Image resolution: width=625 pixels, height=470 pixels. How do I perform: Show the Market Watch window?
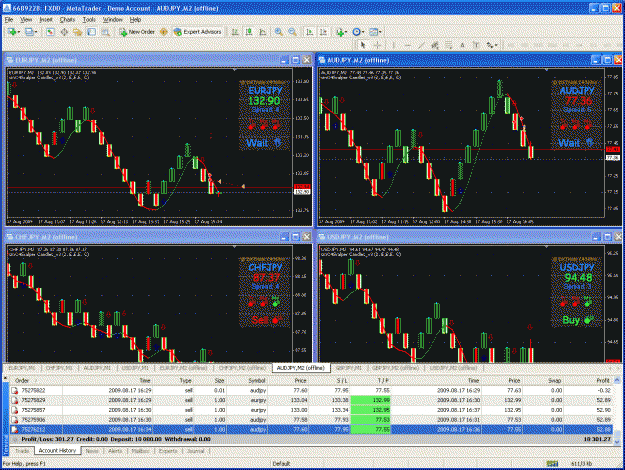coord(50,32)
